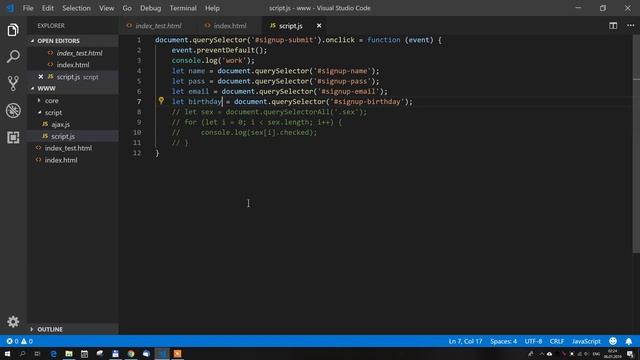Open the Extensions view
The width and height of the screenshot is (640, 360).
13,138
